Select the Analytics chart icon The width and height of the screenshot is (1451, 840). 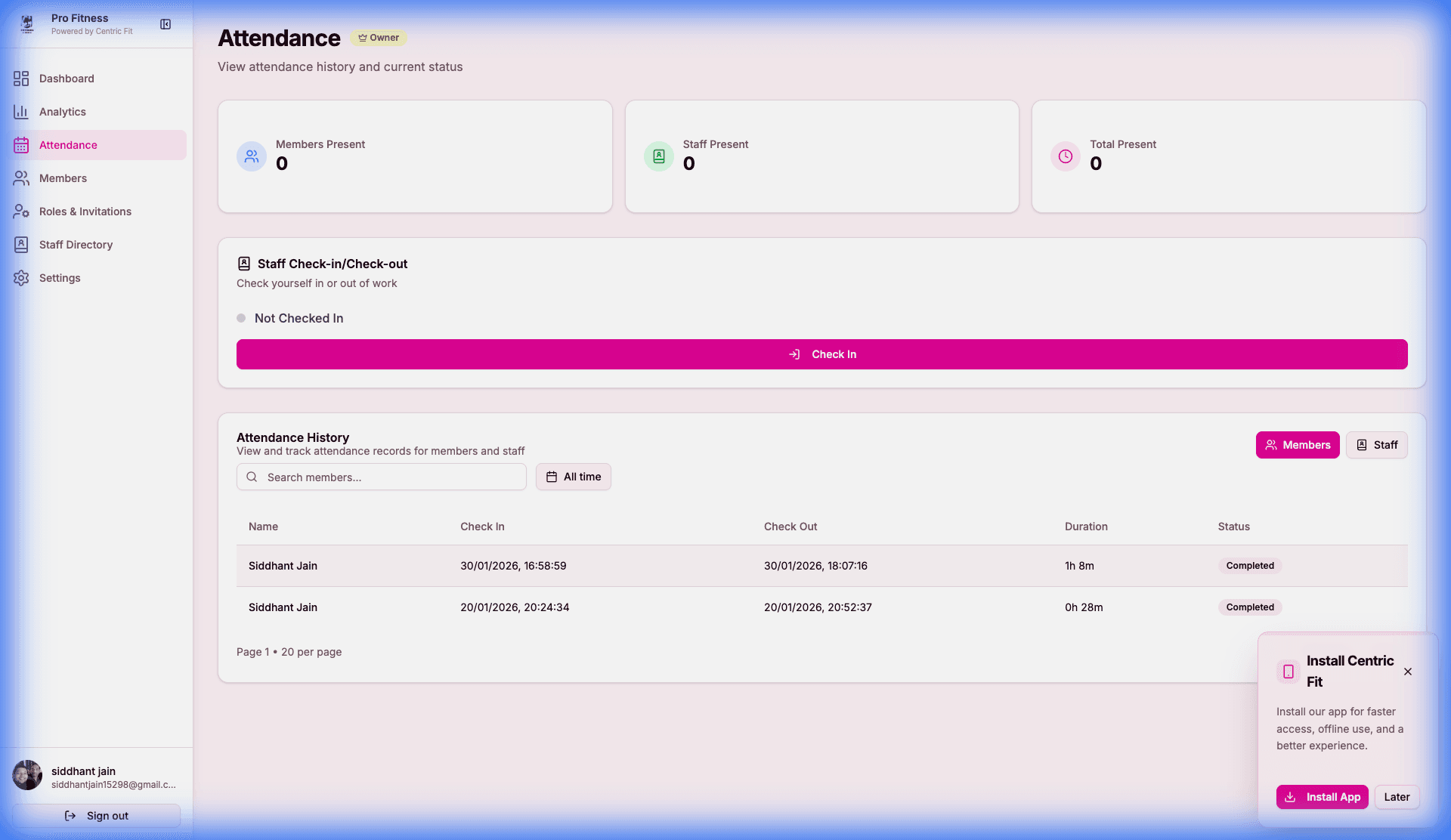20,112
